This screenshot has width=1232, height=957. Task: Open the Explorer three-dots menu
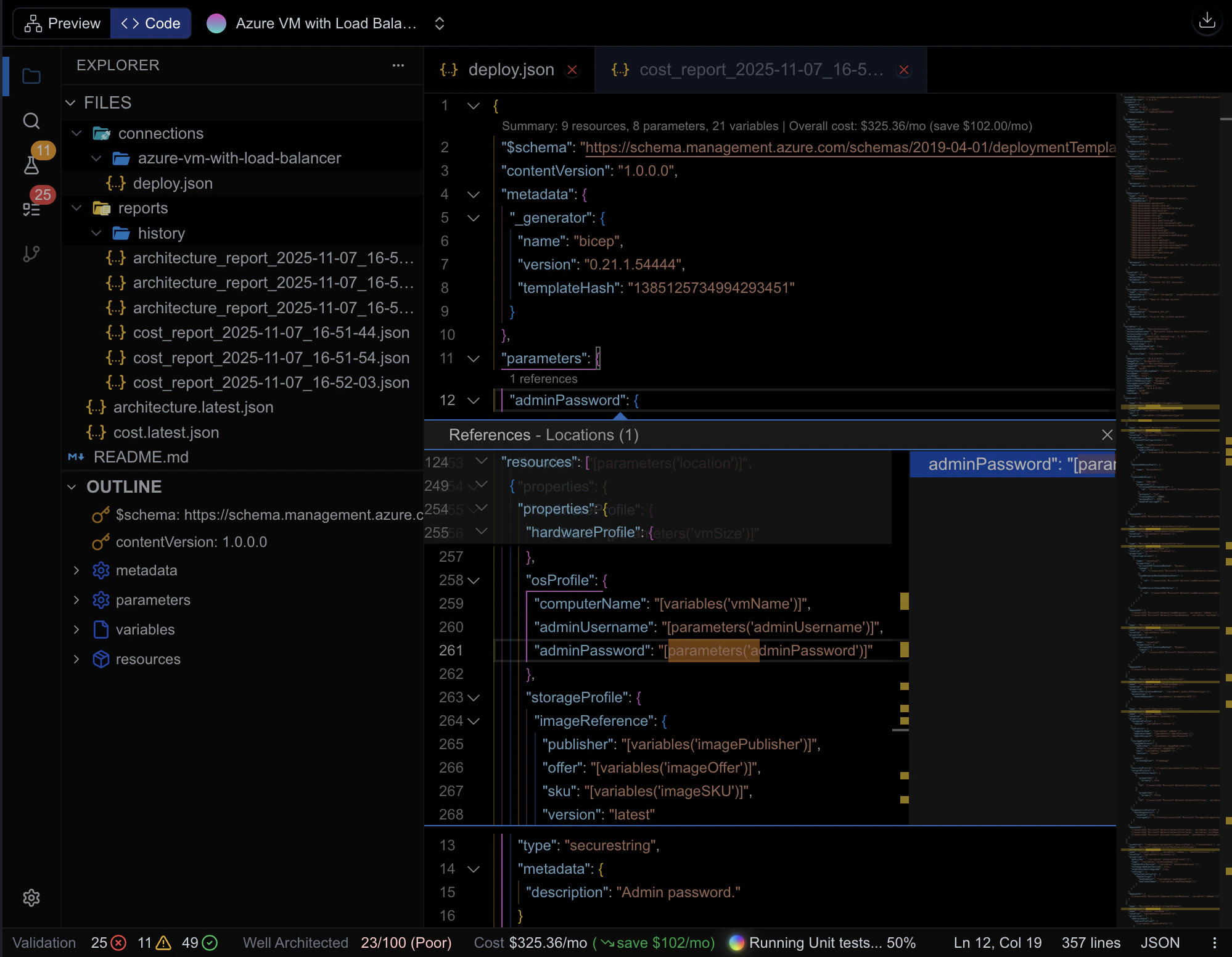[x=398, y=65]
